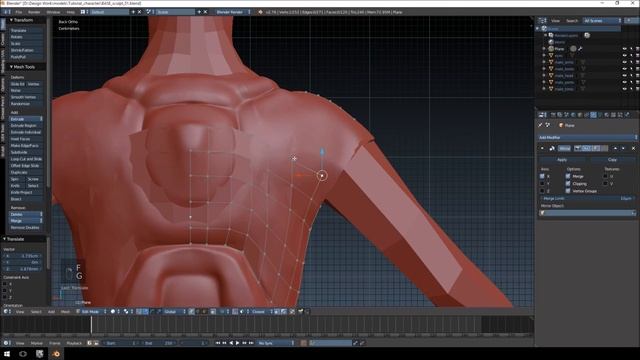Screen dimensions: 640x360
Task: Open the viewport shading mode selector
Action: pos(114,311)
